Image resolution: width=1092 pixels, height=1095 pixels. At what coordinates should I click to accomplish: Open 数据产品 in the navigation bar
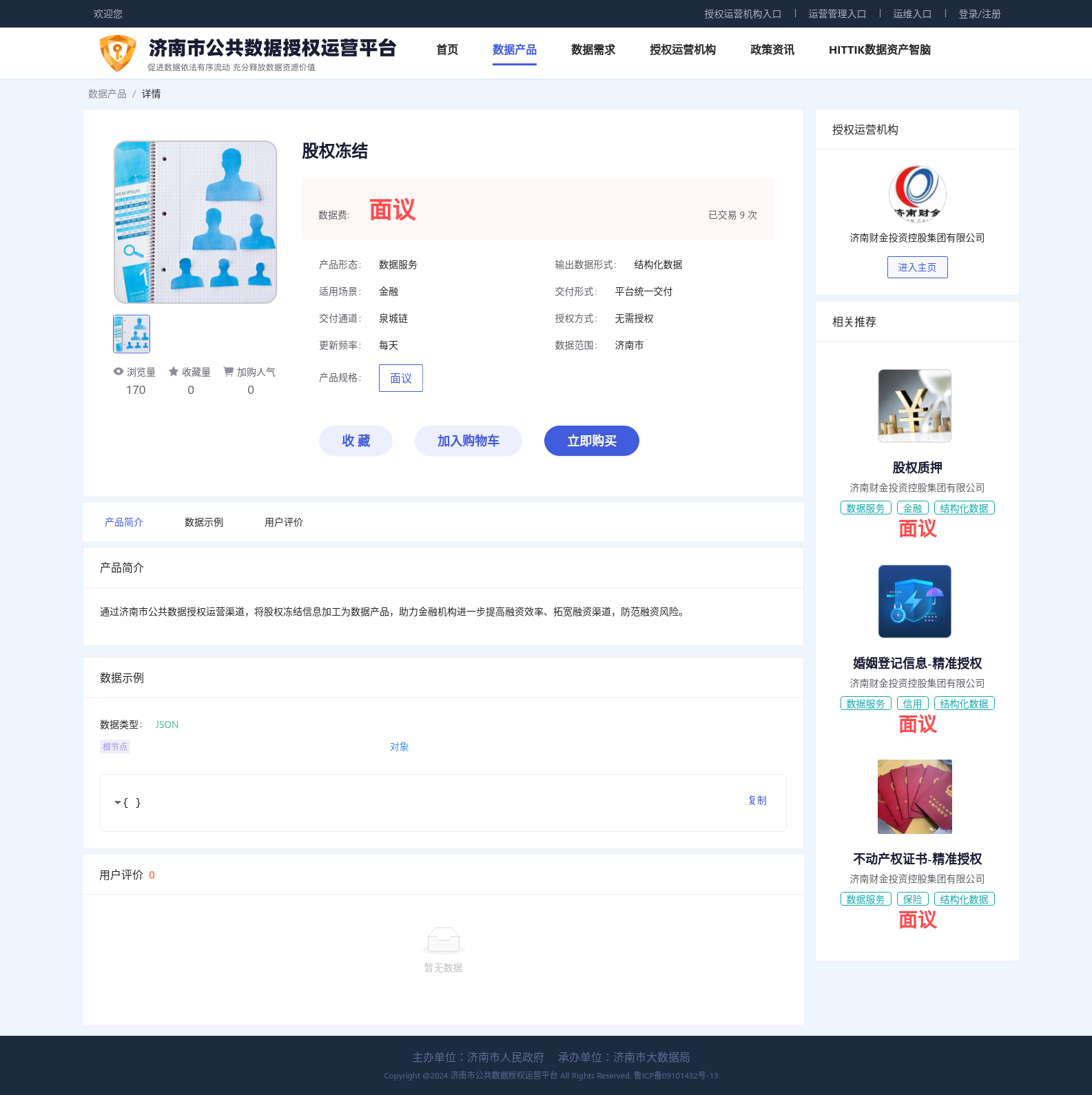[x=515, y=50]
